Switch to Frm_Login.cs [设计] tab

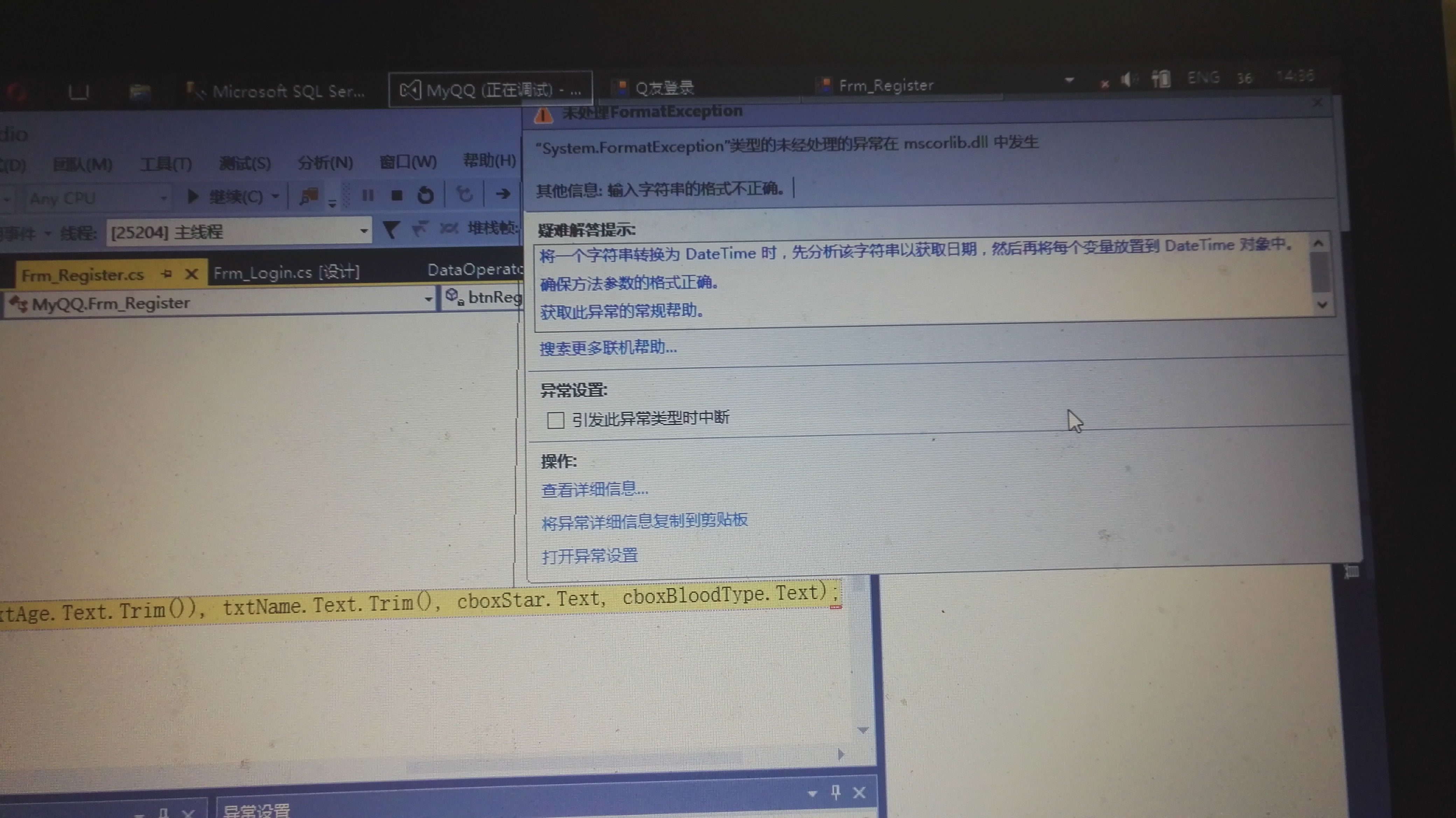pos(286,272)
